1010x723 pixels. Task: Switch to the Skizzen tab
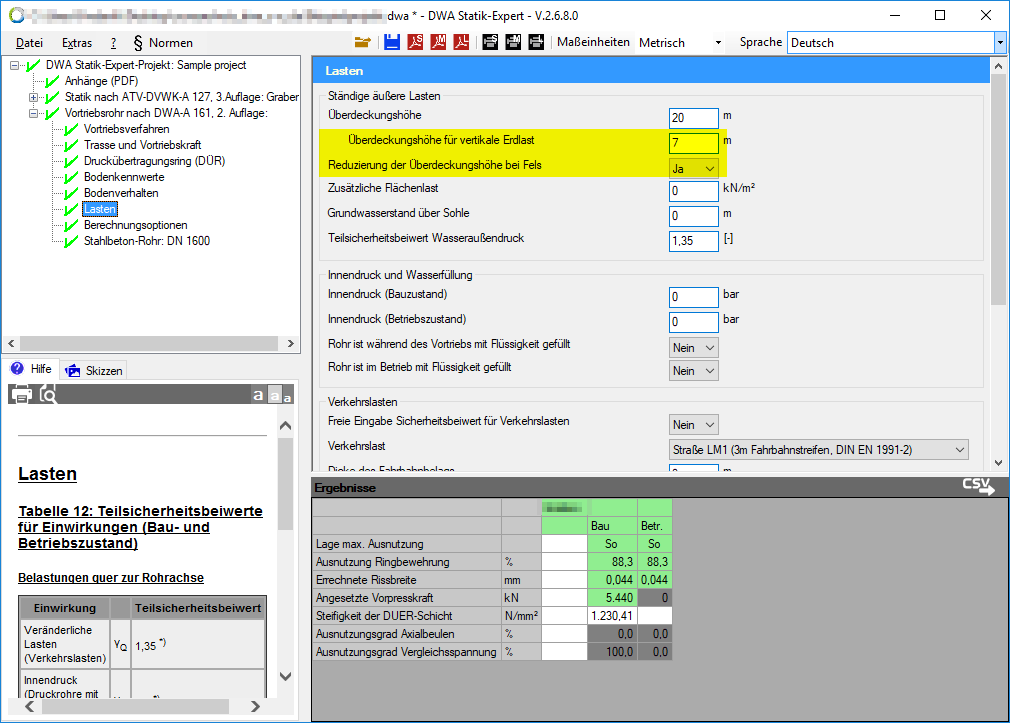(95, 370)
